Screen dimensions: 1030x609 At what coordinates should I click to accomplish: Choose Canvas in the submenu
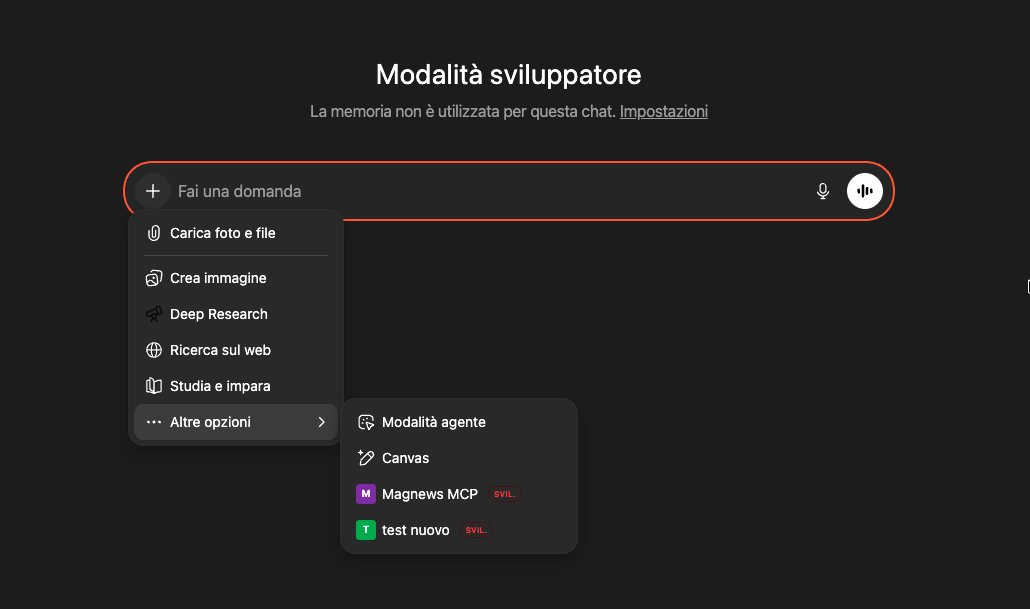[405, 458]
